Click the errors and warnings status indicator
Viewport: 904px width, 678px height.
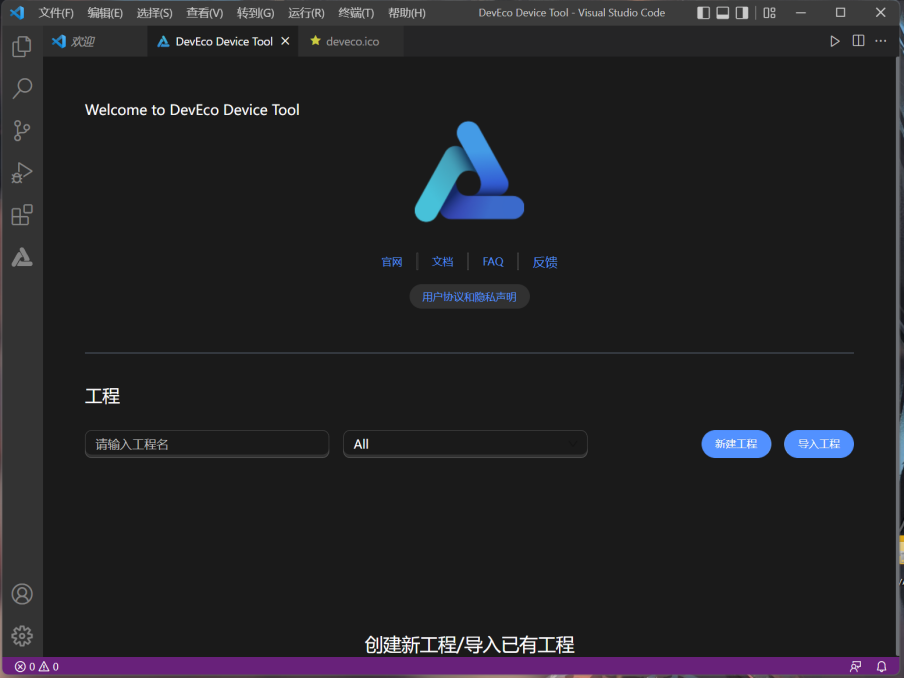coord(37,666)
